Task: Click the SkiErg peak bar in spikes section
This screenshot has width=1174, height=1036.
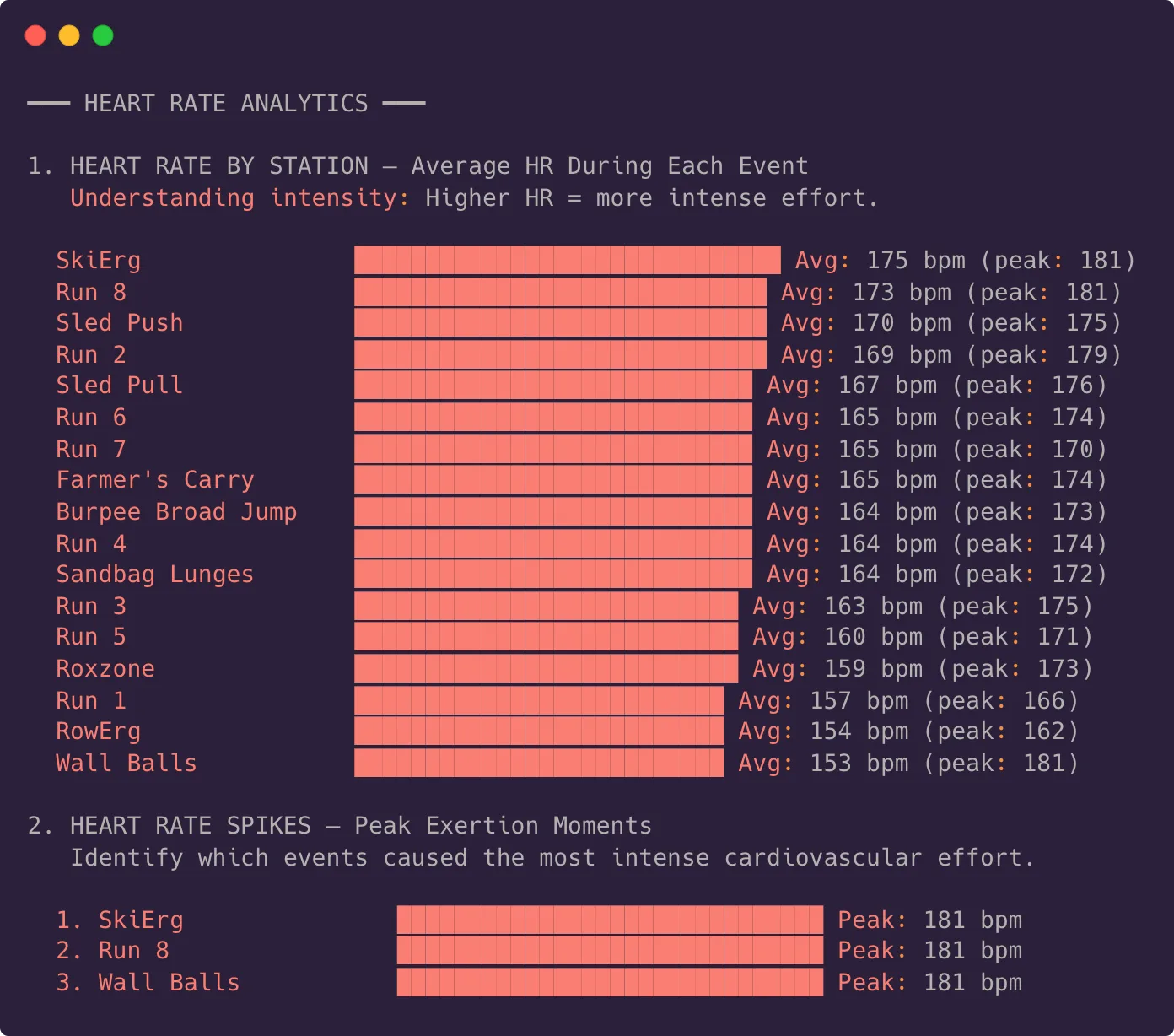Action: click(610, 920)
